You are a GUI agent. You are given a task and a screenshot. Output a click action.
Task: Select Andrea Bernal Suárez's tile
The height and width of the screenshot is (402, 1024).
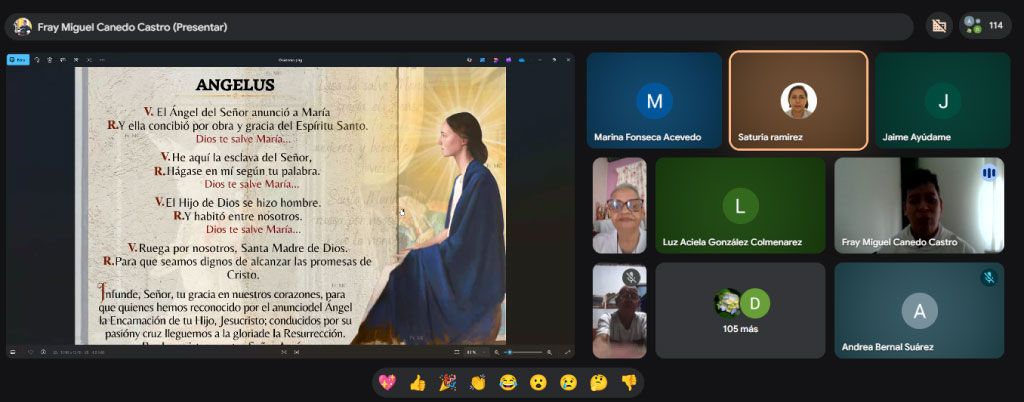tap(920, 311)
